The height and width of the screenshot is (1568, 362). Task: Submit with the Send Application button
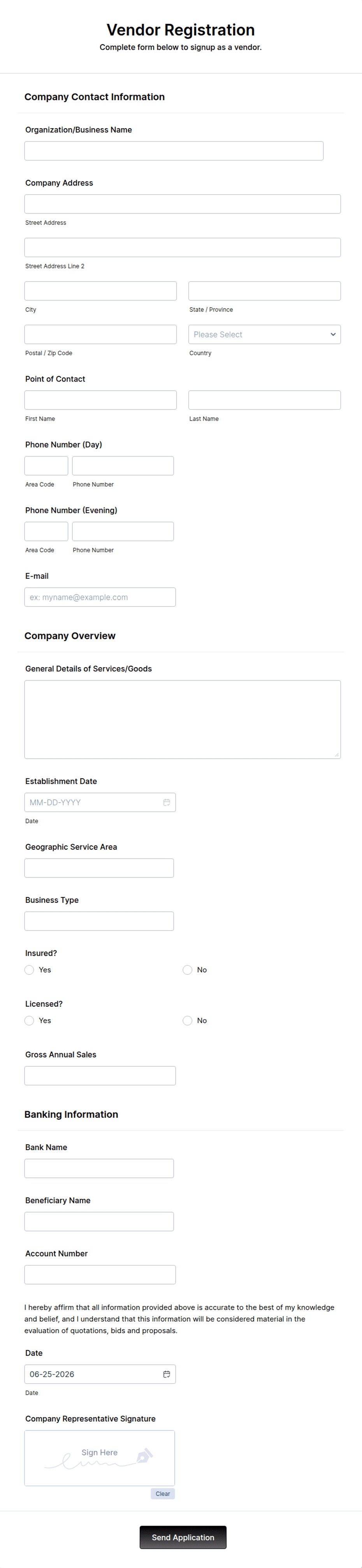(183, 1537)
